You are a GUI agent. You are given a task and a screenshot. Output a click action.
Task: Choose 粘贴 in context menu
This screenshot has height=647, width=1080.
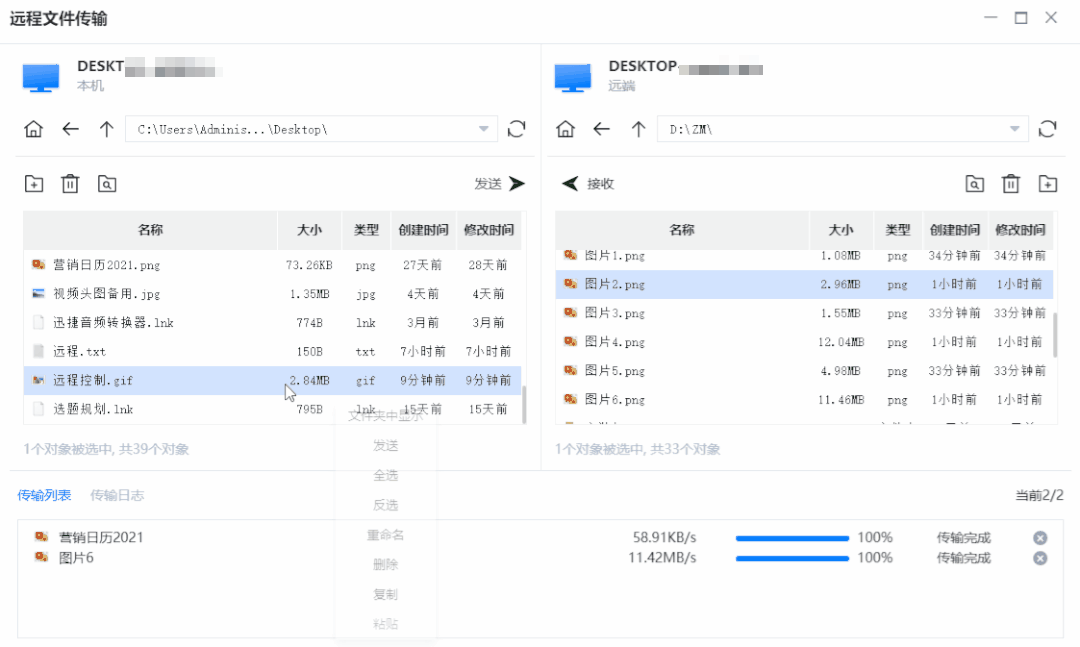386,624
